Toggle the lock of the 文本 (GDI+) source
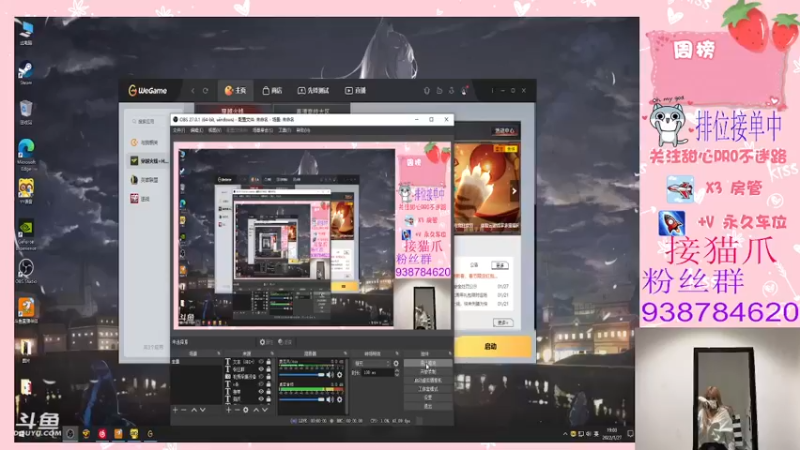Viewport: 800px width, 450px height. (268, 362)
